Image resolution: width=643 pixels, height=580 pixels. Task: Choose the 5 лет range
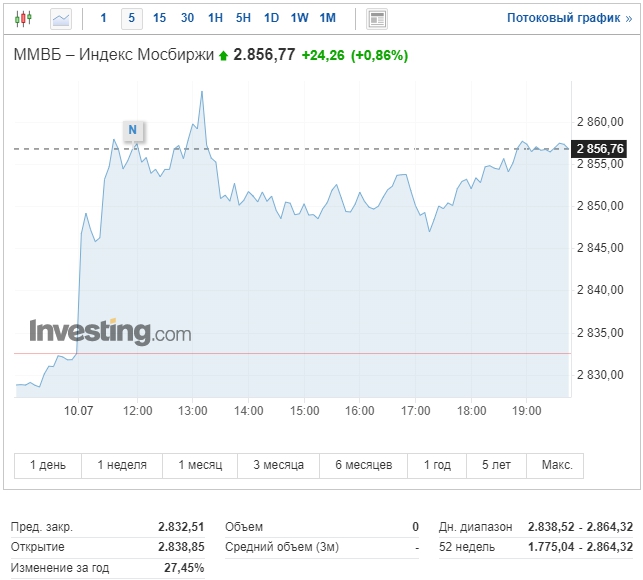[496, 465]
